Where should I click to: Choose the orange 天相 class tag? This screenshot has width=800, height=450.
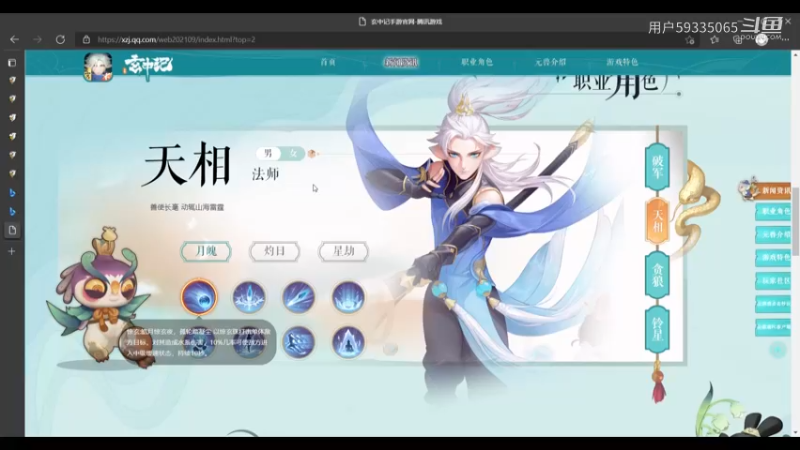(657, 221)
